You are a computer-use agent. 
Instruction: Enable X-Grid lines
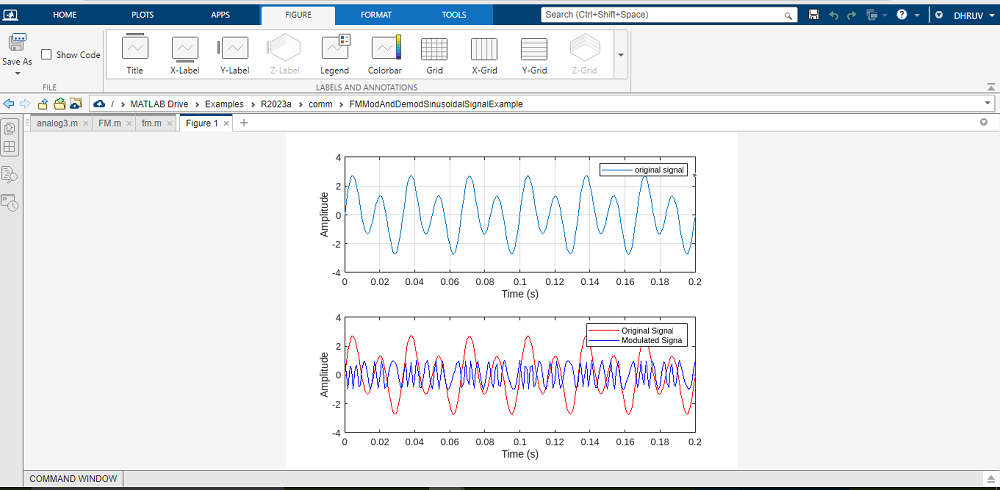pos(484,54)
